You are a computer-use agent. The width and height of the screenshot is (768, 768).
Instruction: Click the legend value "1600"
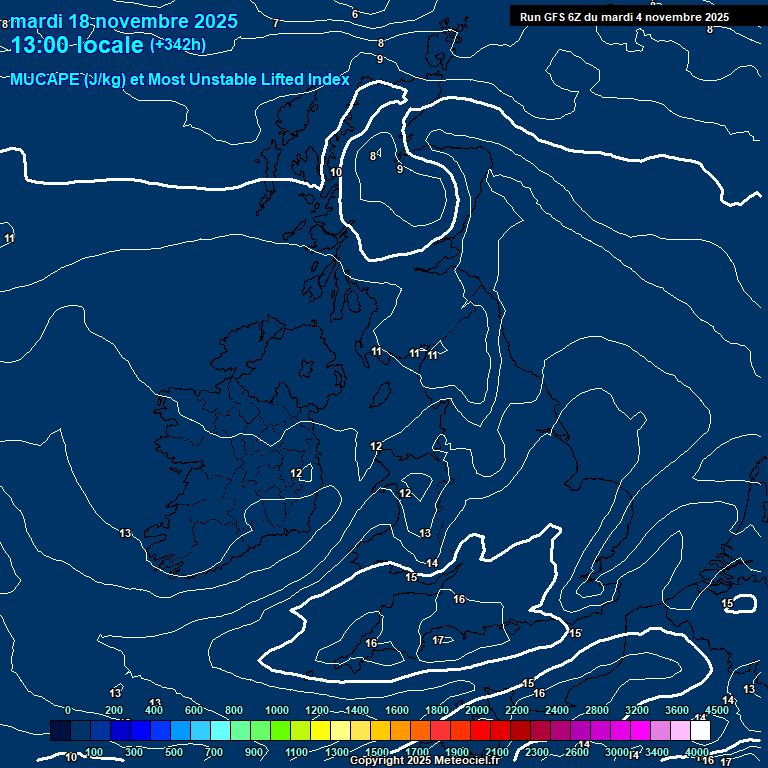tap(397, 710)
